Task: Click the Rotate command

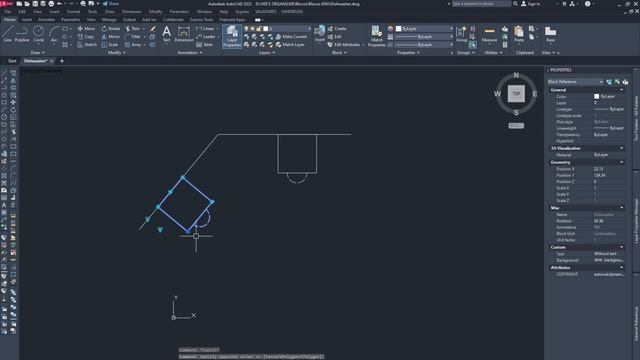Action: (x=111, y=29)
